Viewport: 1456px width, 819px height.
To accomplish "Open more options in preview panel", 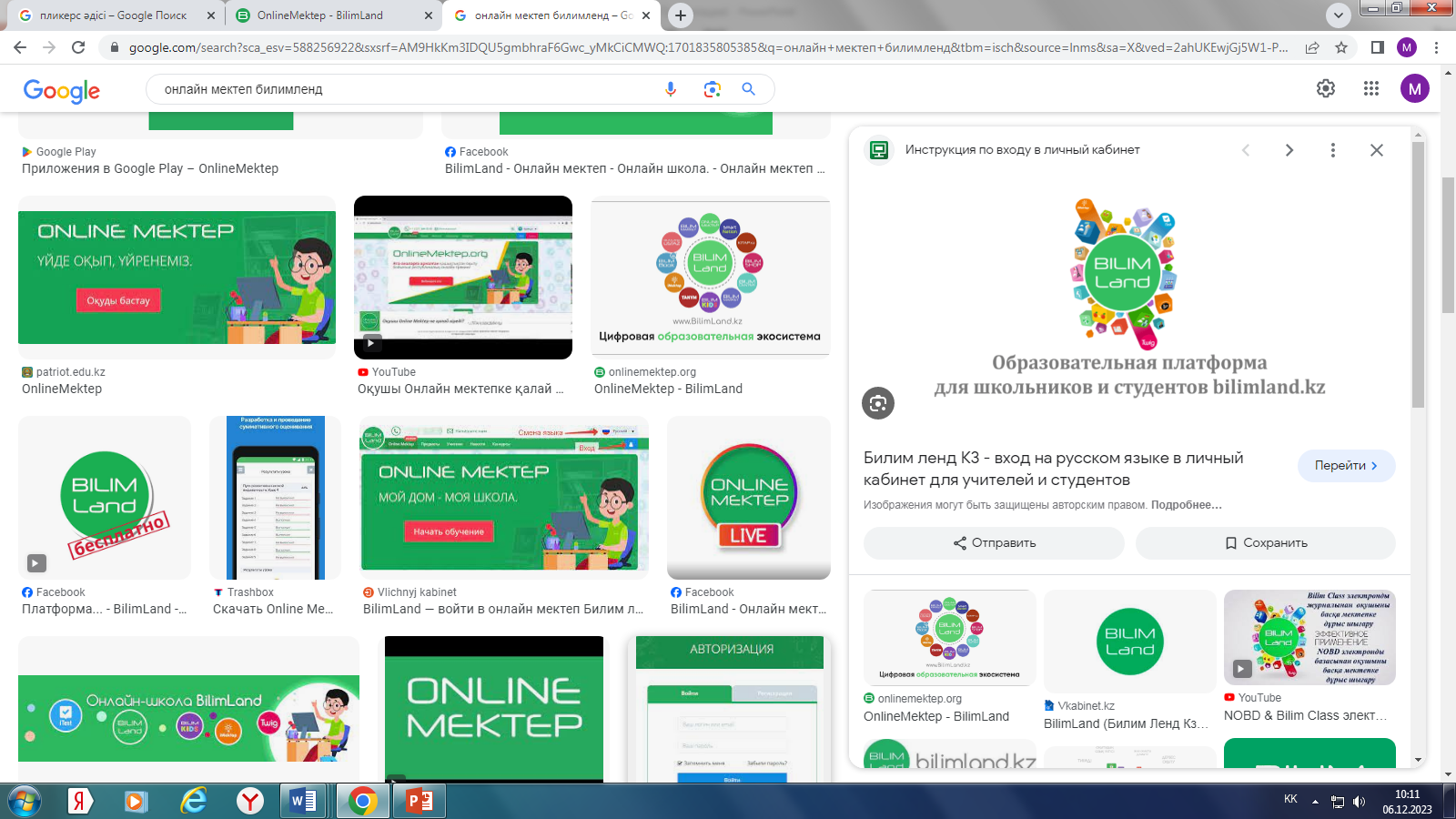I will pos(1333,150).
